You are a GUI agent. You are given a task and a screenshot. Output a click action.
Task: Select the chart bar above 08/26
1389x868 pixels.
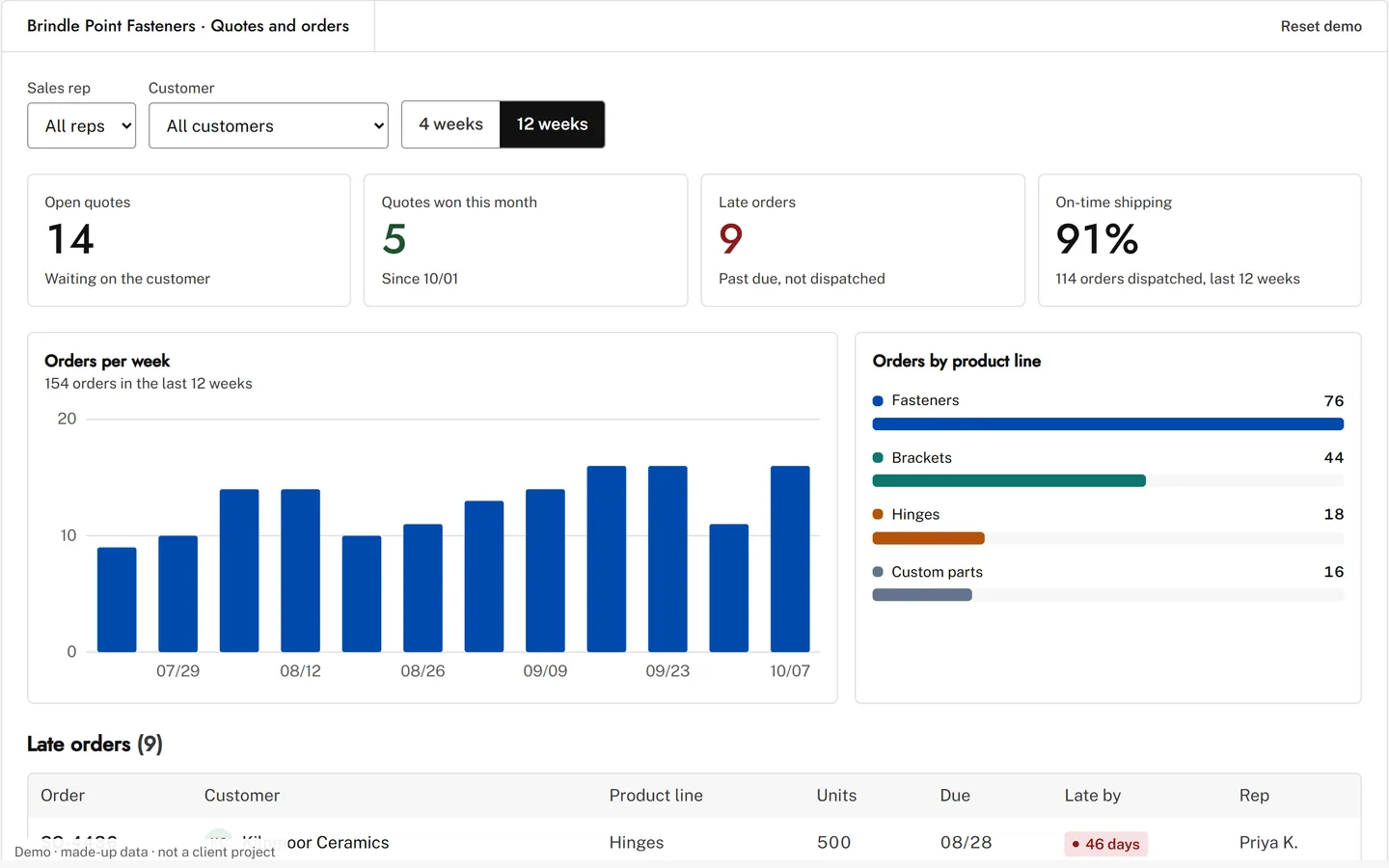422,588
